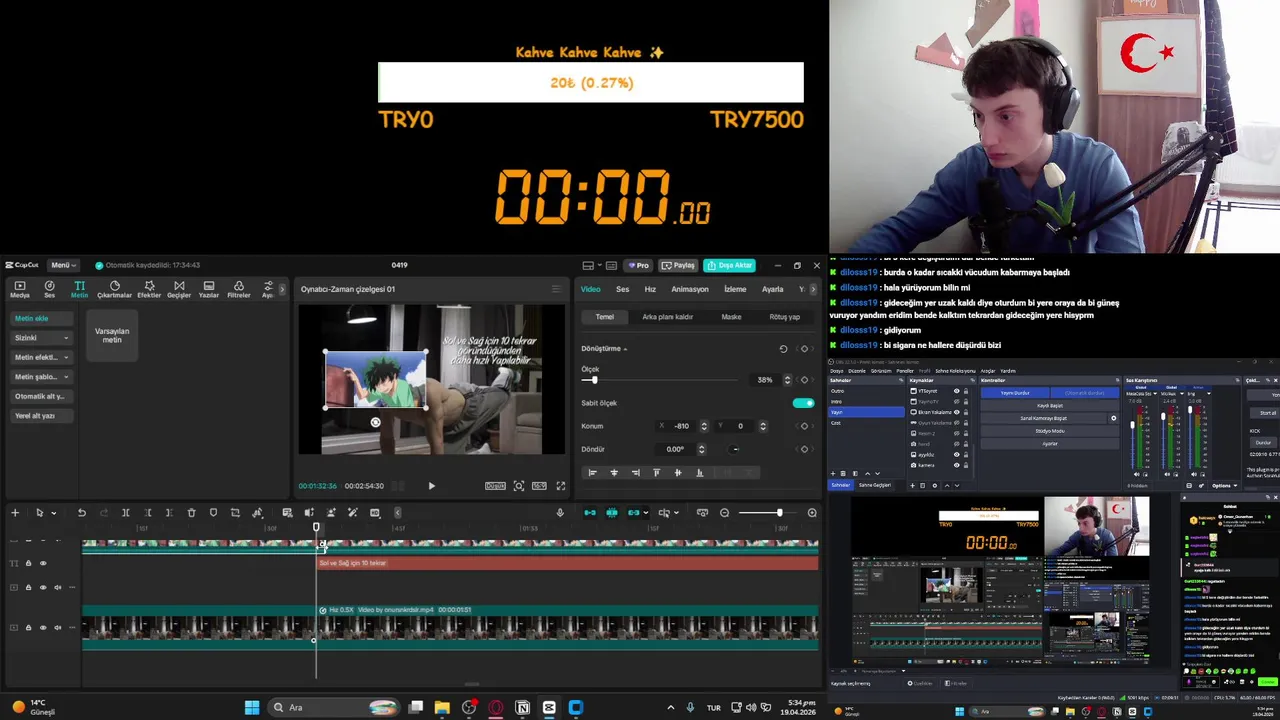Switch to the Animasyon tab

690,289
